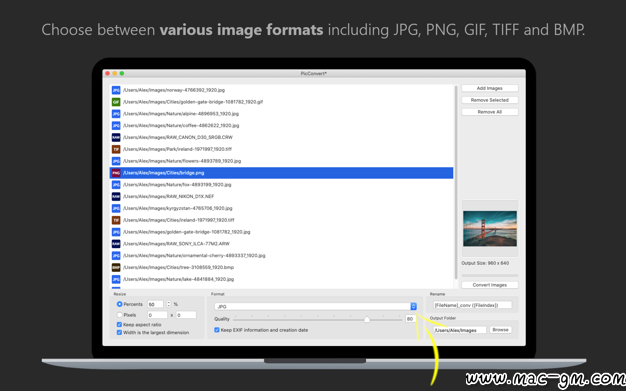Start conversion with Convert Images button

[x=490, y=285]
